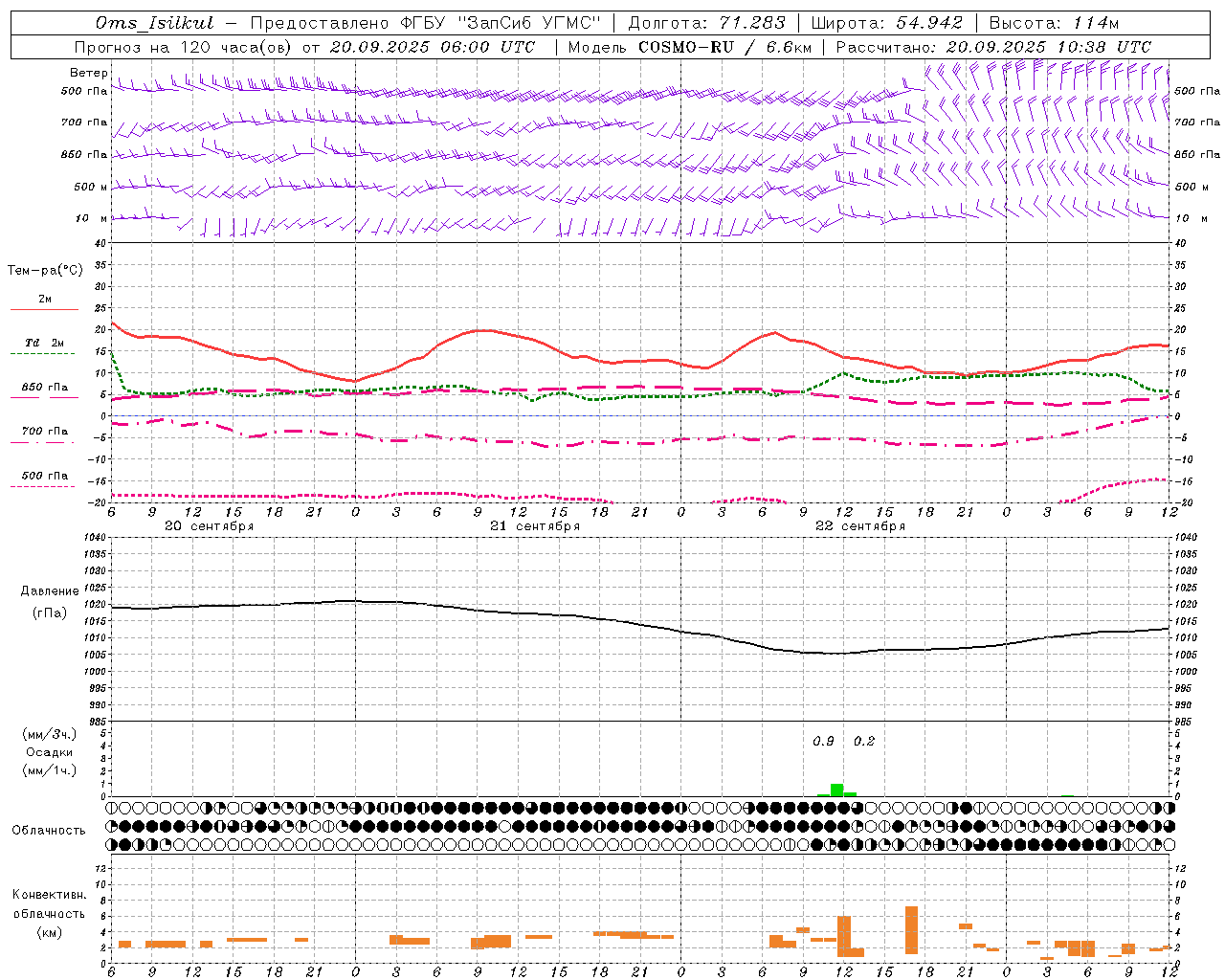Select the elevation text Высота: 114м
This screenshot has height=980, width=1225.
(1054, 23)
